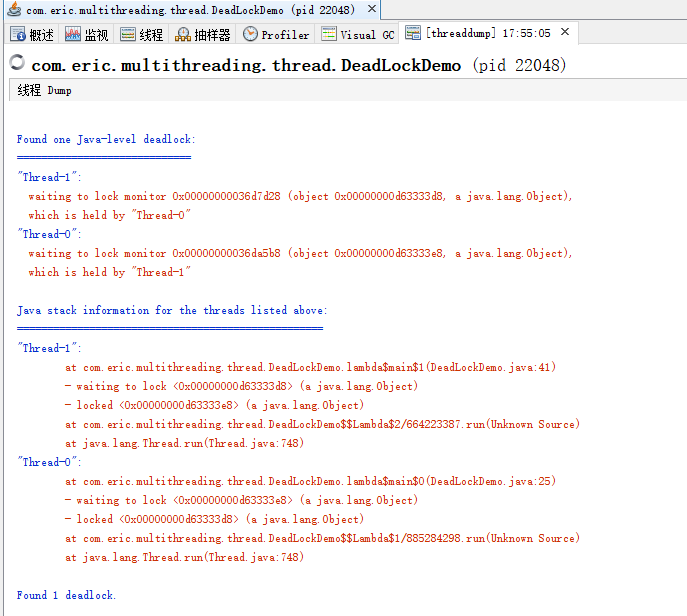The image size is (687, 616).
Task: Click the 监视 chart icon
Action: (x=72, y=34)
